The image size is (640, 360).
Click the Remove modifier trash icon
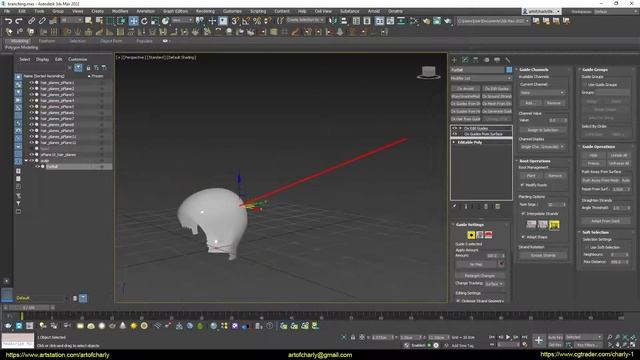point(486,207)
